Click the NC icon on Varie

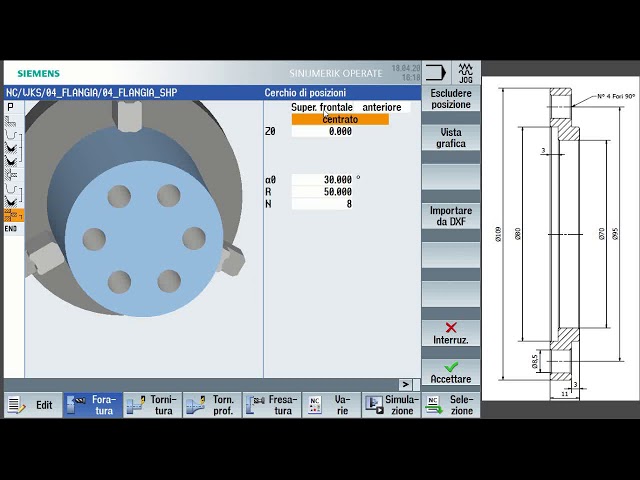(315, 405)
